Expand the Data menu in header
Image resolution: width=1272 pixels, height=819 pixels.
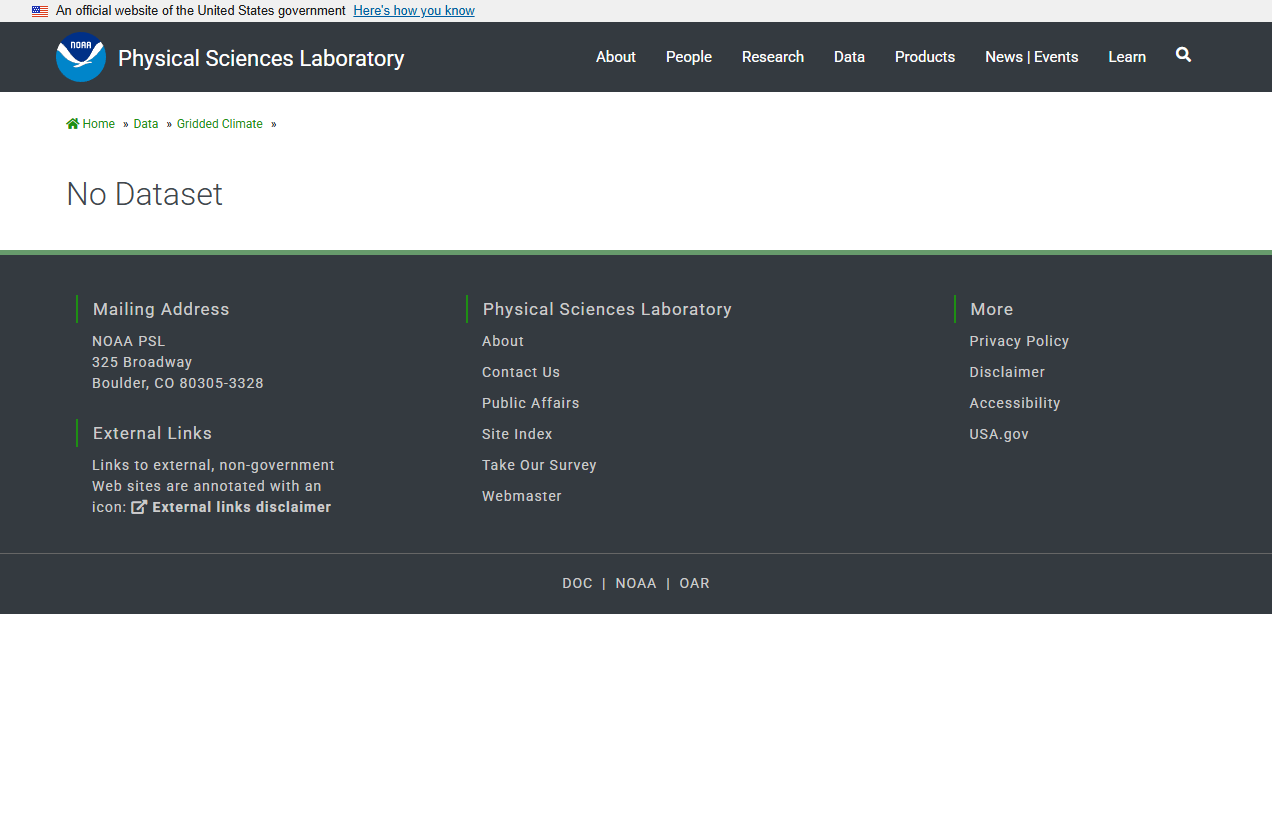click(x=849, y=57)
